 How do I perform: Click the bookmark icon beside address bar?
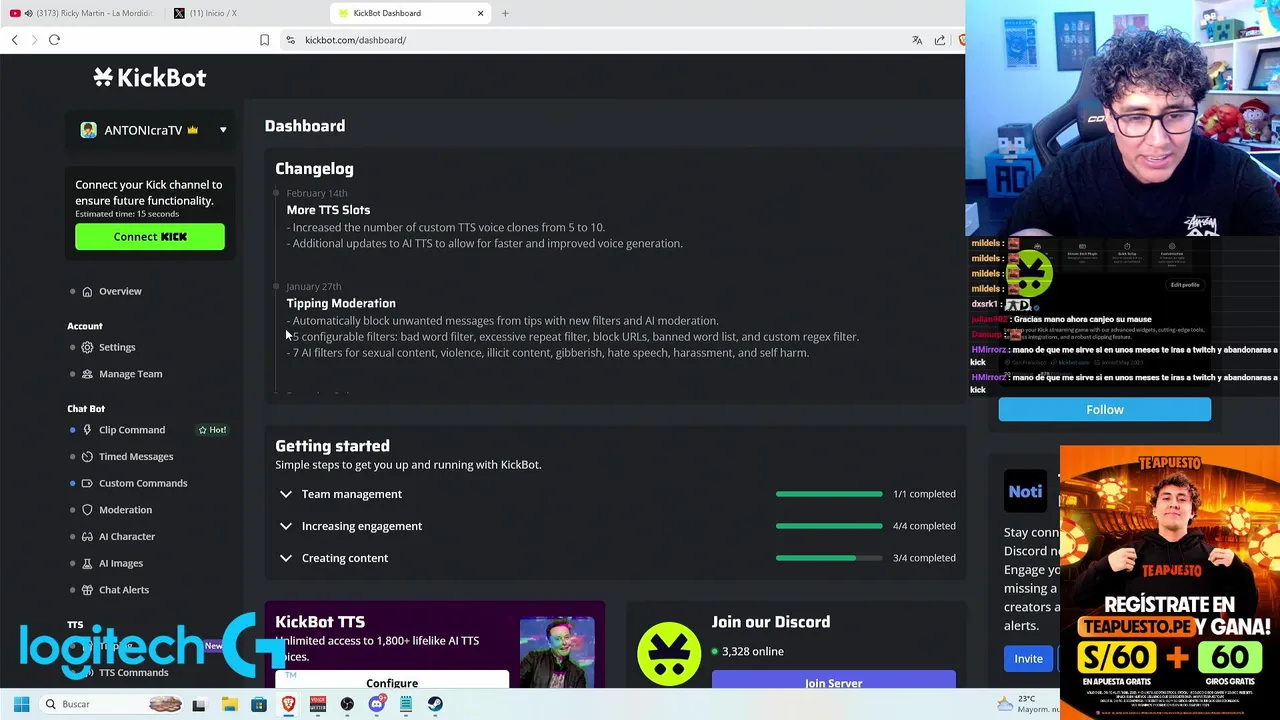[264, 40]
